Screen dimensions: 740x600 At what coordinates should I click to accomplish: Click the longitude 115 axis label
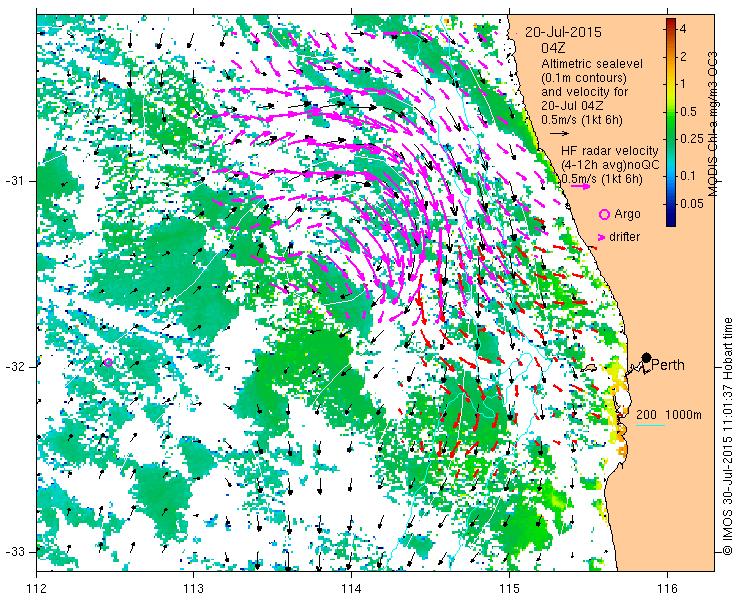coord(509,589)
